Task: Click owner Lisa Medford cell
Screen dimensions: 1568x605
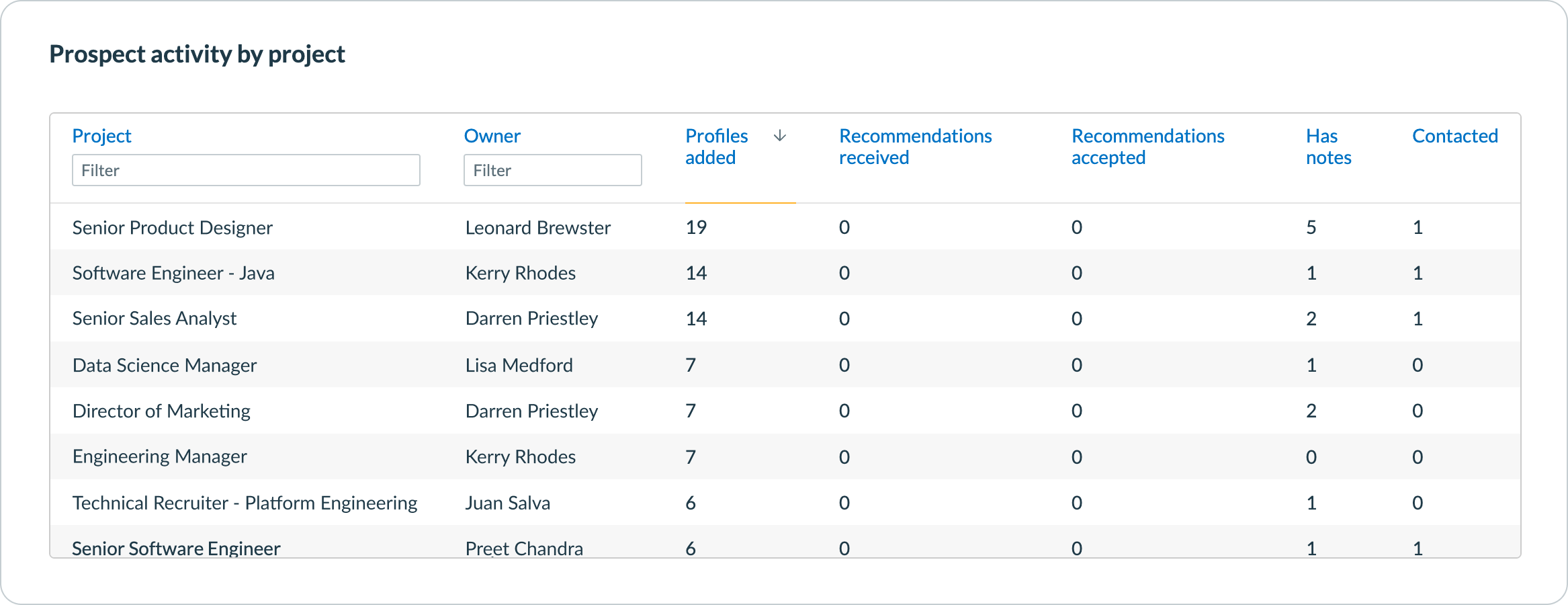Action: click(x=519, y=366)
